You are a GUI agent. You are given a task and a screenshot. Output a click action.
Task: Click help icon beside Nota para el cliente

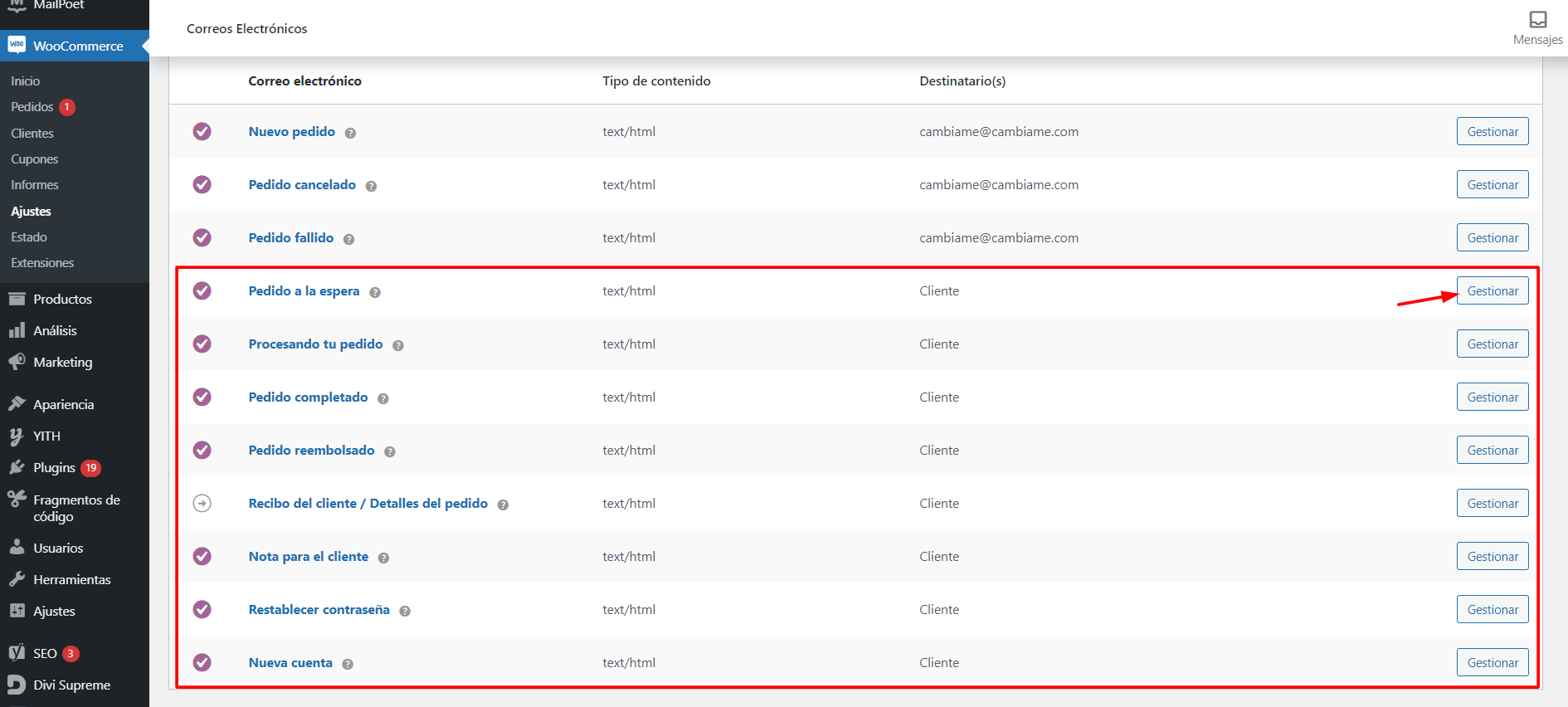[383, 558]
